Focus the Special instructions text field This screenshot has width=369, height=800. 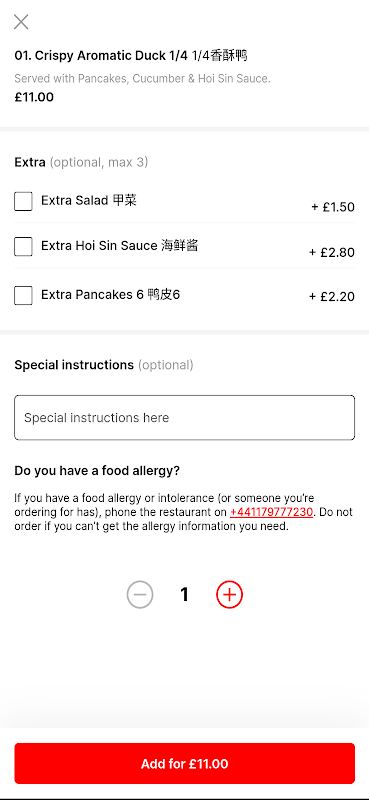184,417
